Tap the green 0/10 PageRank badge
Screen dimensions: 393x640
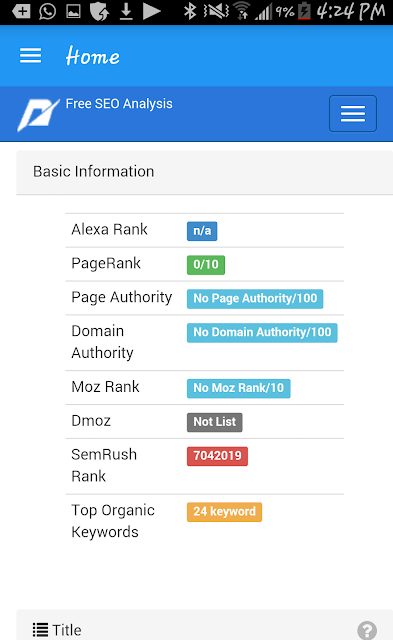pos(206,265)
